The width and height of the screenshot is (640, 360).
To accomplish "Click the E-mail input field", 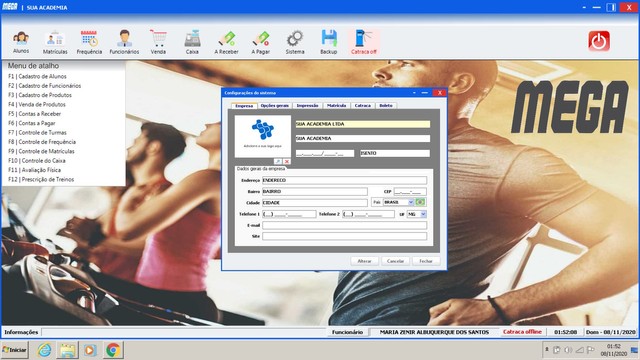I will click(344, 225).
